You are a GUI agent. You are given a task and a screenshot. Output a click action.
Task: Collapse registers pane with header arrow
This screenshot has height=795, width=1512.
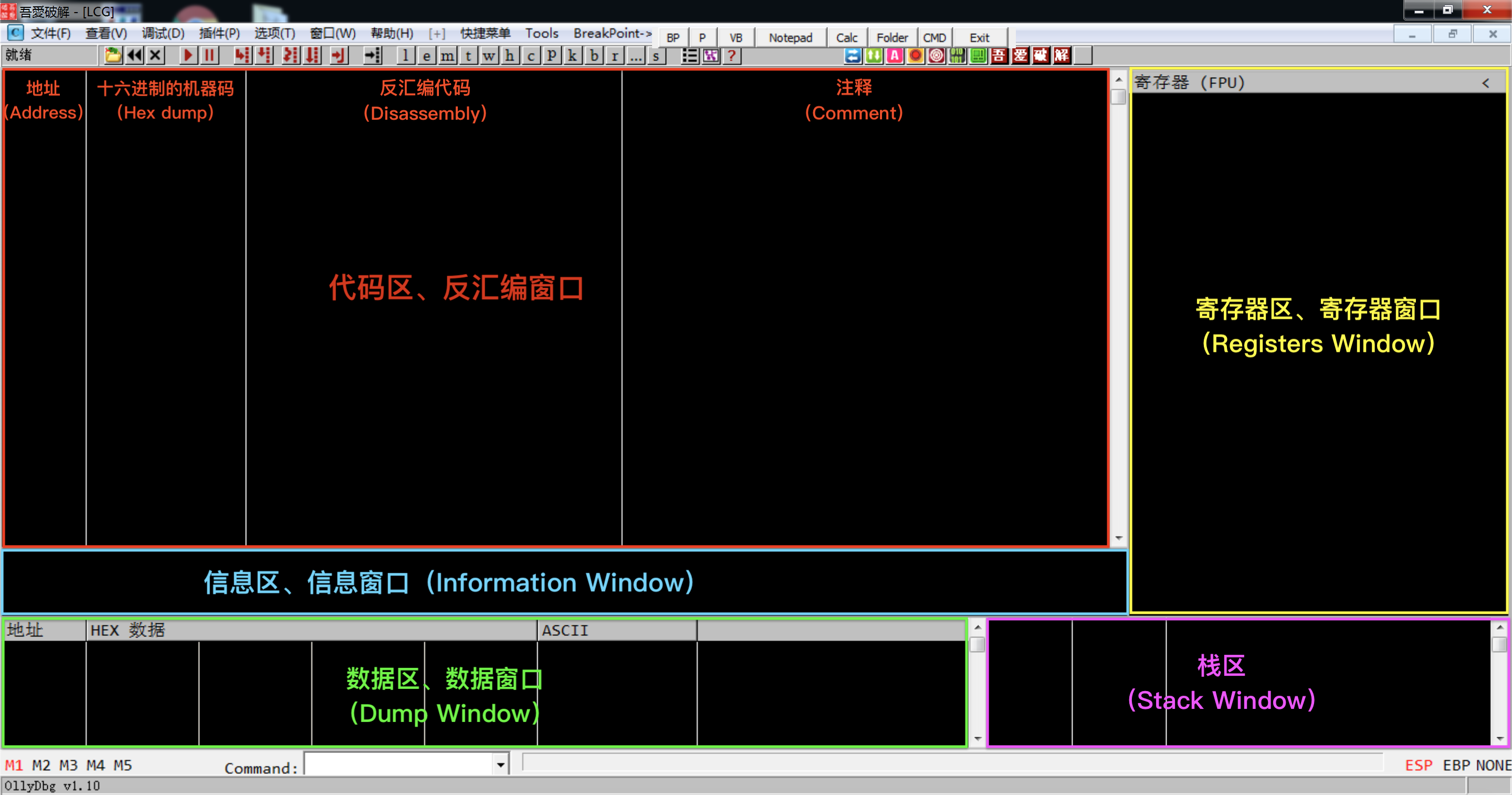pyautogui.click(x=1485, y=83)
